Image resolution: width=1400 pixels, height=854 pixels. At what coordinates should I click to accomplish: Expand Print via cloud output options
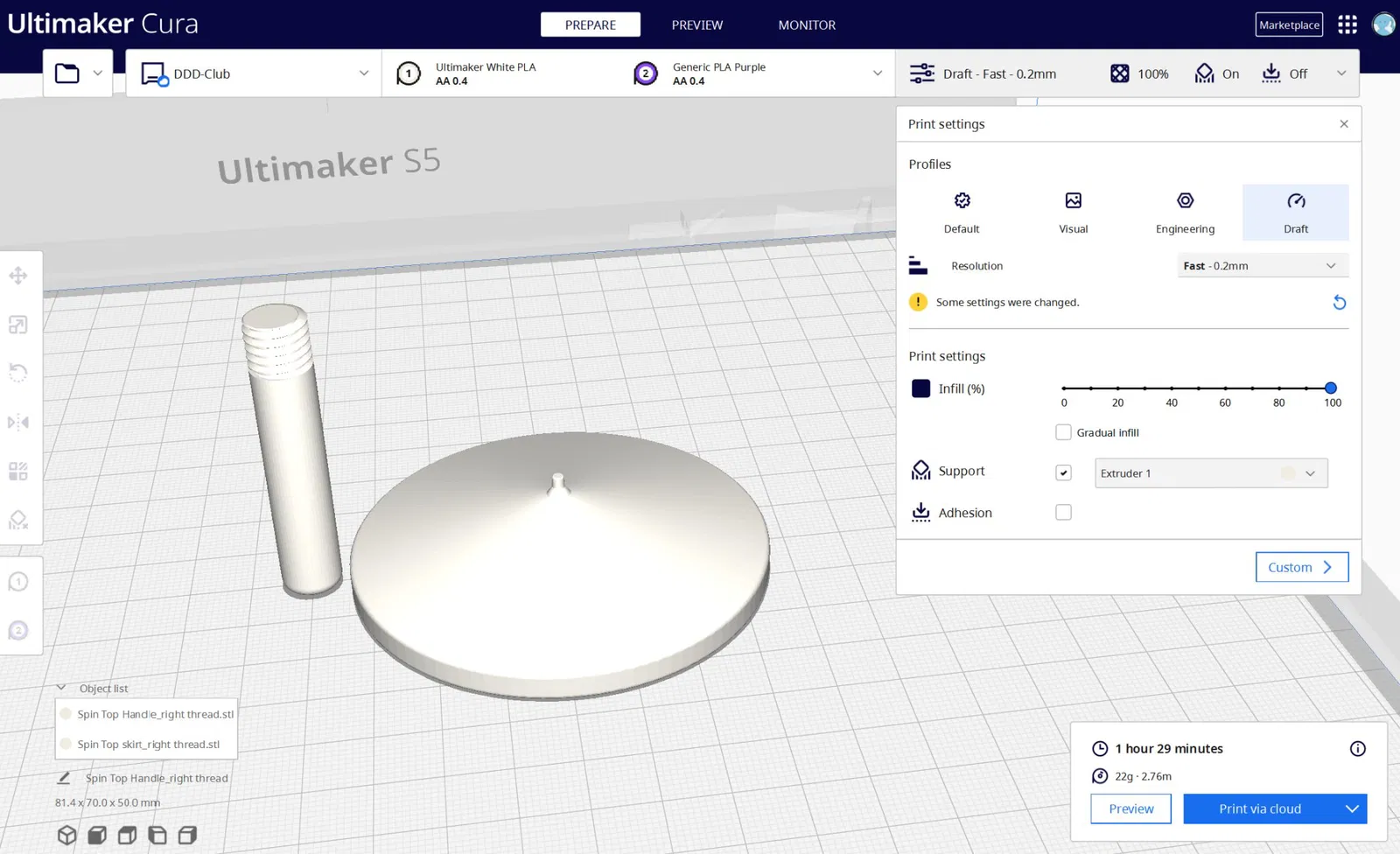point(1352,808)
